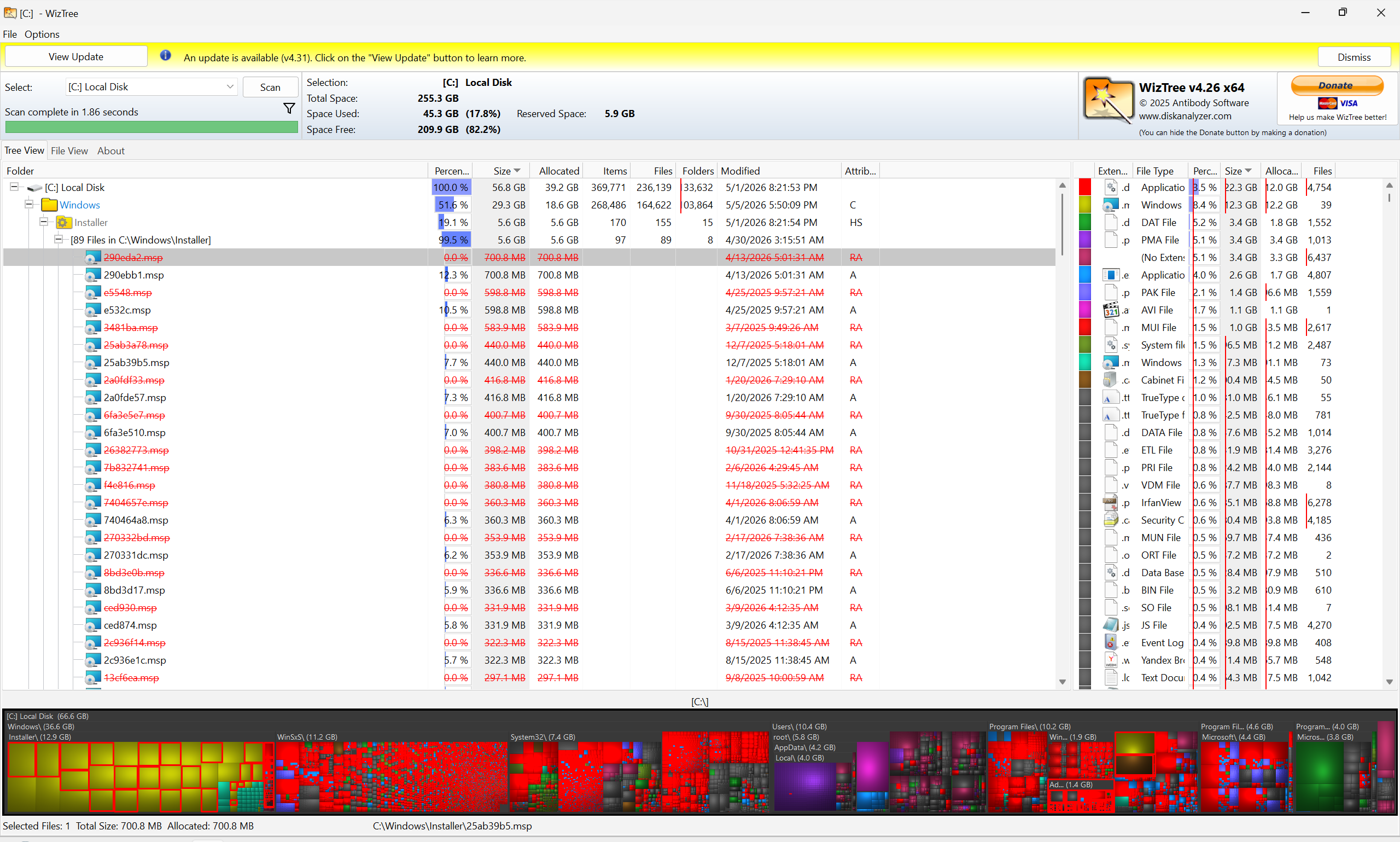This screenshot has width=1400, height=842.
Task: Click the blue update info icon
Action: click(165, 56)
